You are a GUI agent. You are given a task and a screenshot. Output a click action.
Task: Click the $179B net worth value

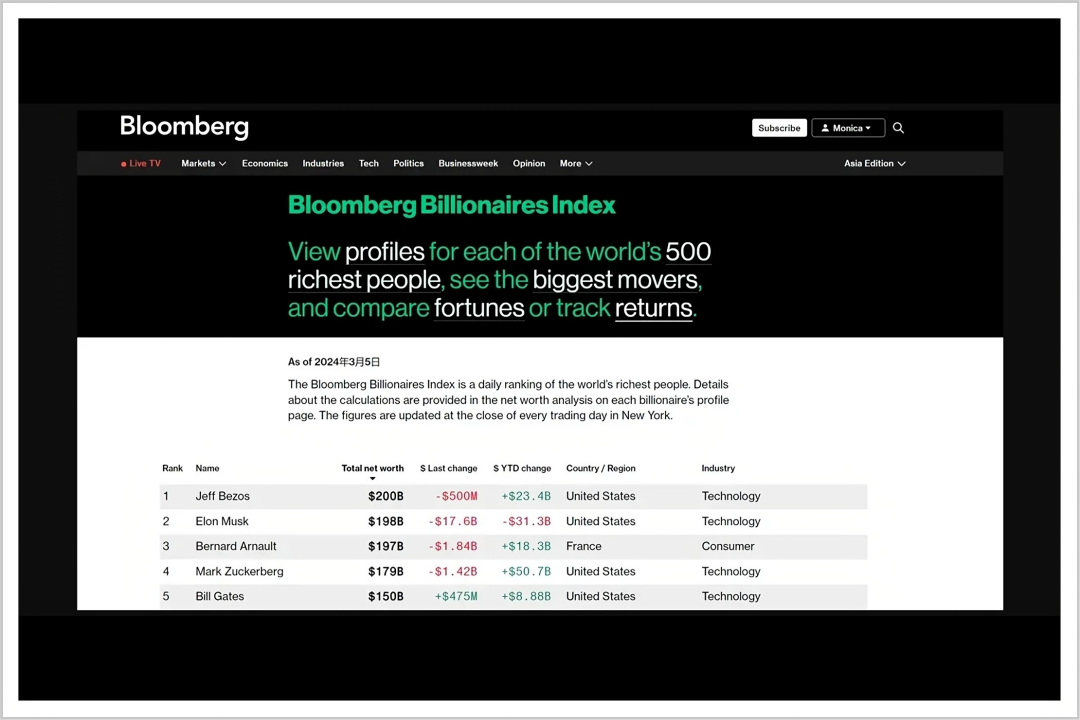click(x=386, y=572)
